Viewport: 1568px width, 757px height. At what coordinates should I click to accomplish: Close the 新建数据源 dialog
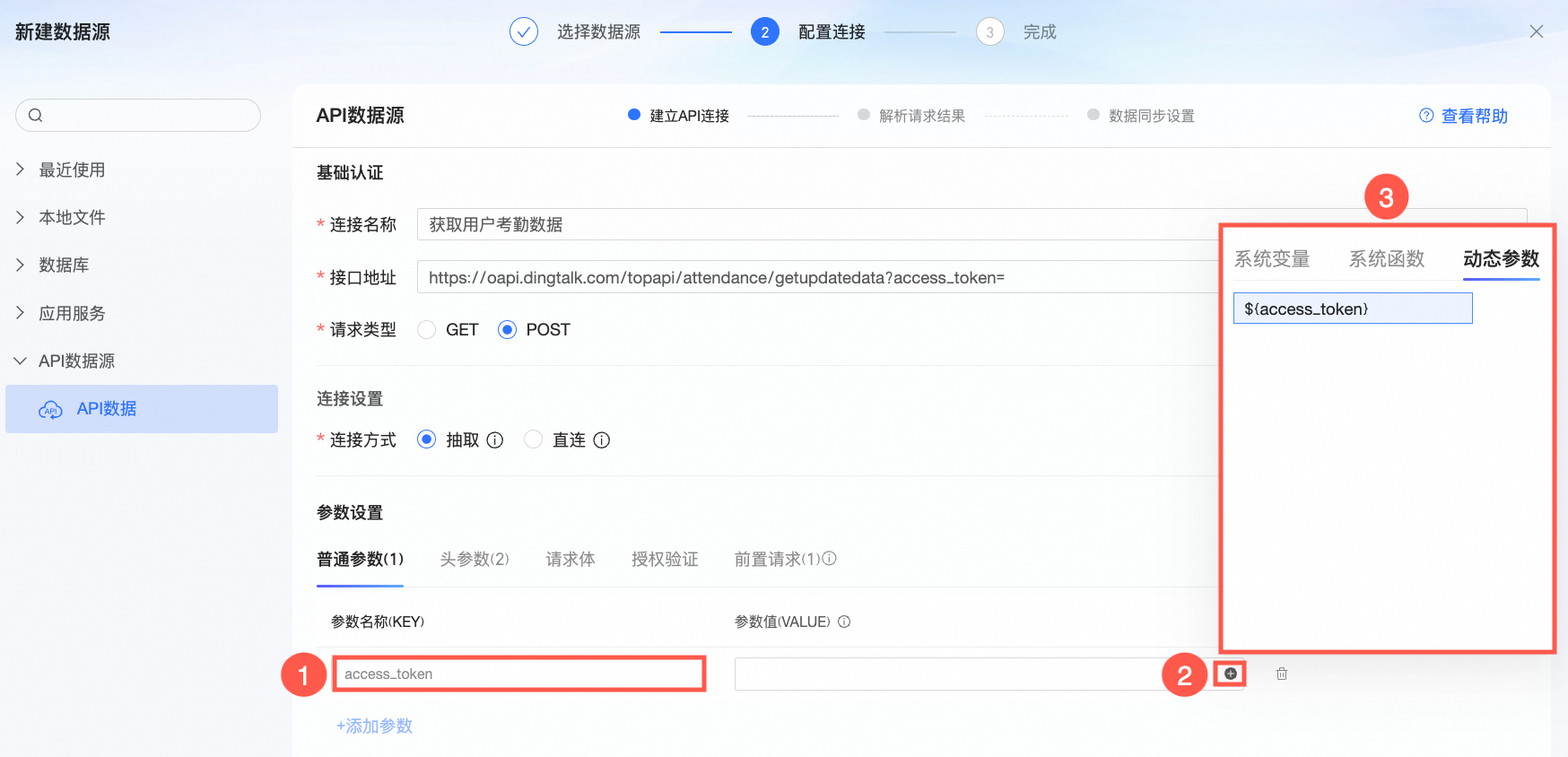[1537, 31]
